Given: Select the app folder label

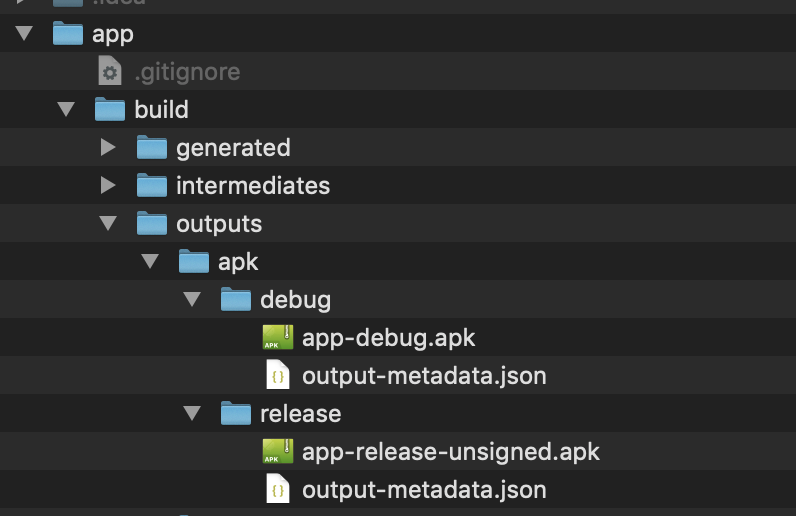Looking at the screenshot, I should [113, 35].
